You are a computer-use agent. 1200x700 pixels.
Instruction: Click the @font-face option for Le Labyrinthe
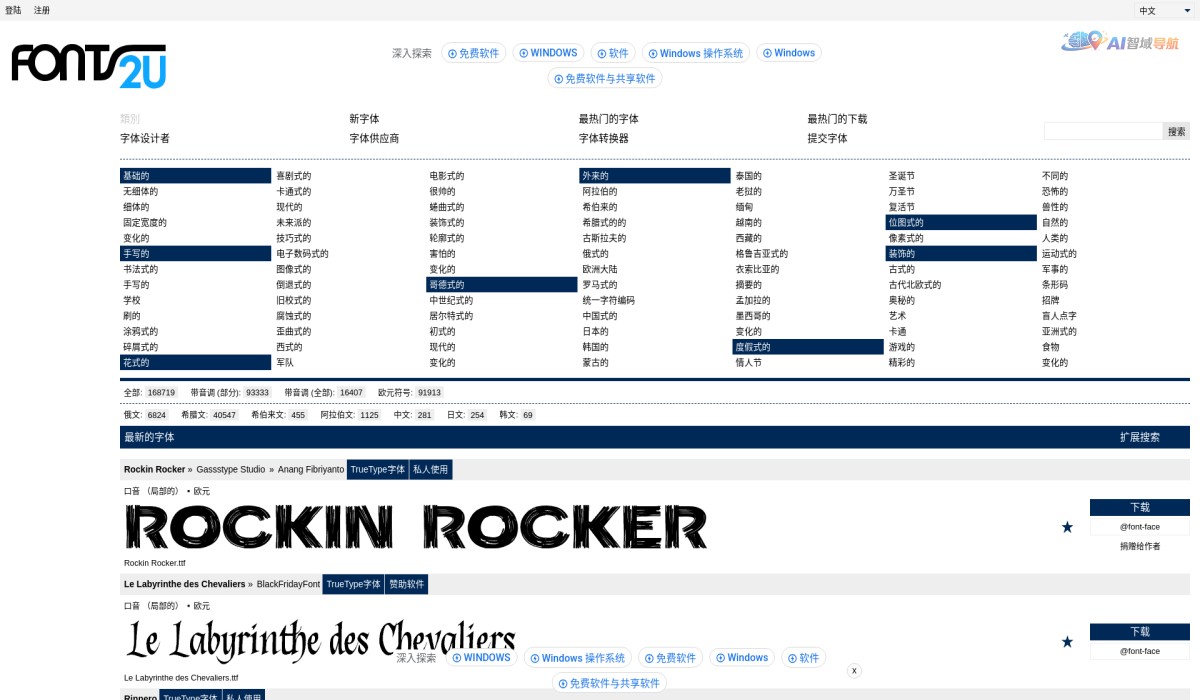(x=1139, y=651)
